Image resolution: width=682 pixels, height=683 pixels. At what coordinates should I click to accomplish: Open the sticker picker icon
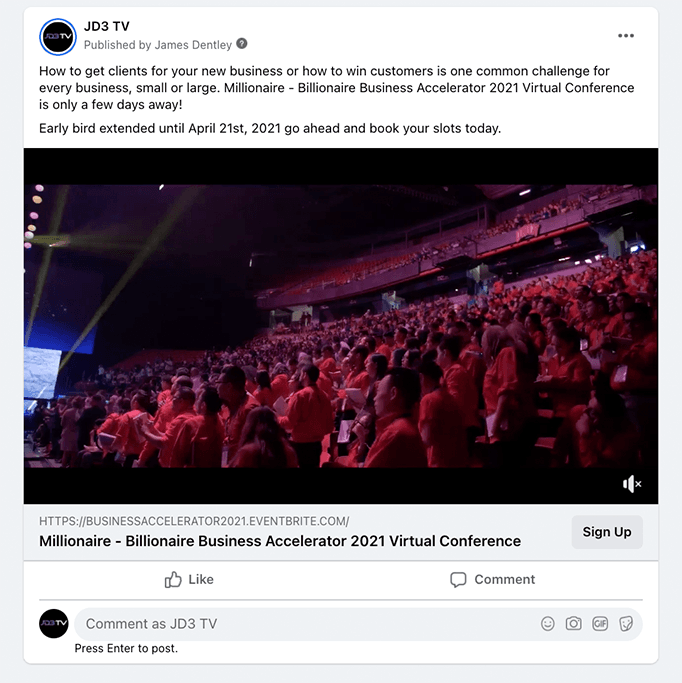point(626,624)
